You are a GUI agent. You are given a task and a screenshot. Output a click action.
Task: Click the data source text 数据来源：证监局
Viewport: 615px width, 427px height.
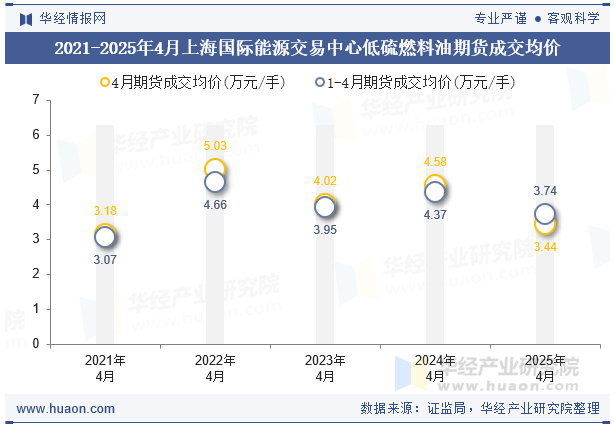pyautogui.click(x=413, y=409)
